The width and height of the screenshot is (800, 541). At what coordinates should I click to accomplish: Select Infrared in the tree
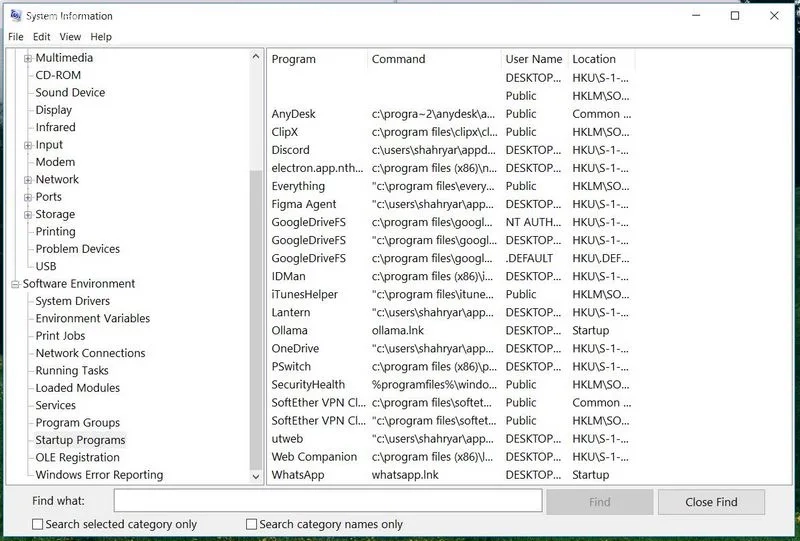(x=56, y=127)
